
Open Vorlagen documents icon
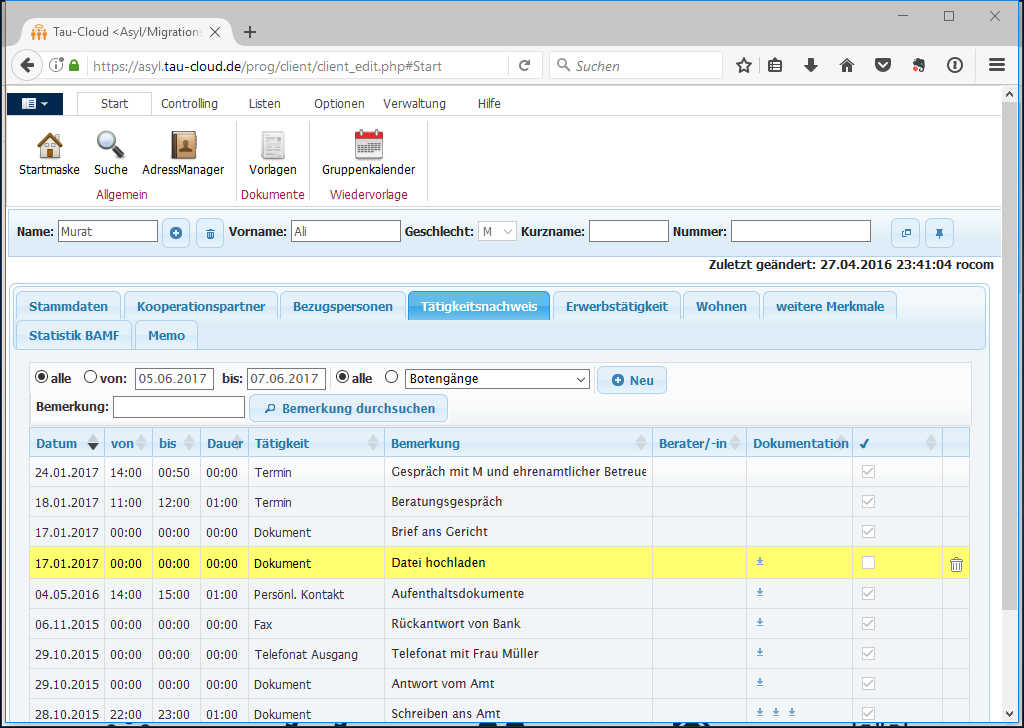coord(272,146)
